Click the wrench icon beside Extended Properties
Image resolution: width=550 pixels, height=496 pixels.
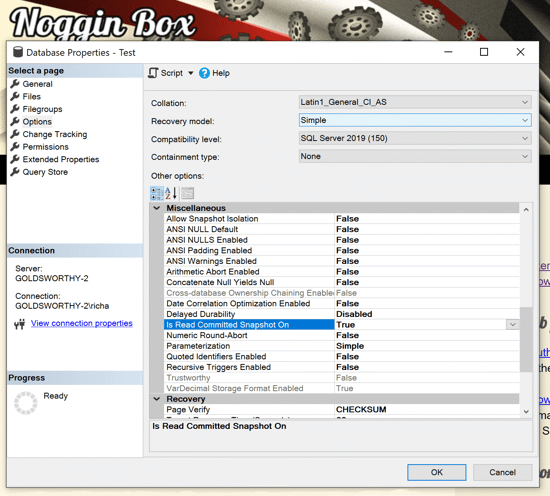15,159
